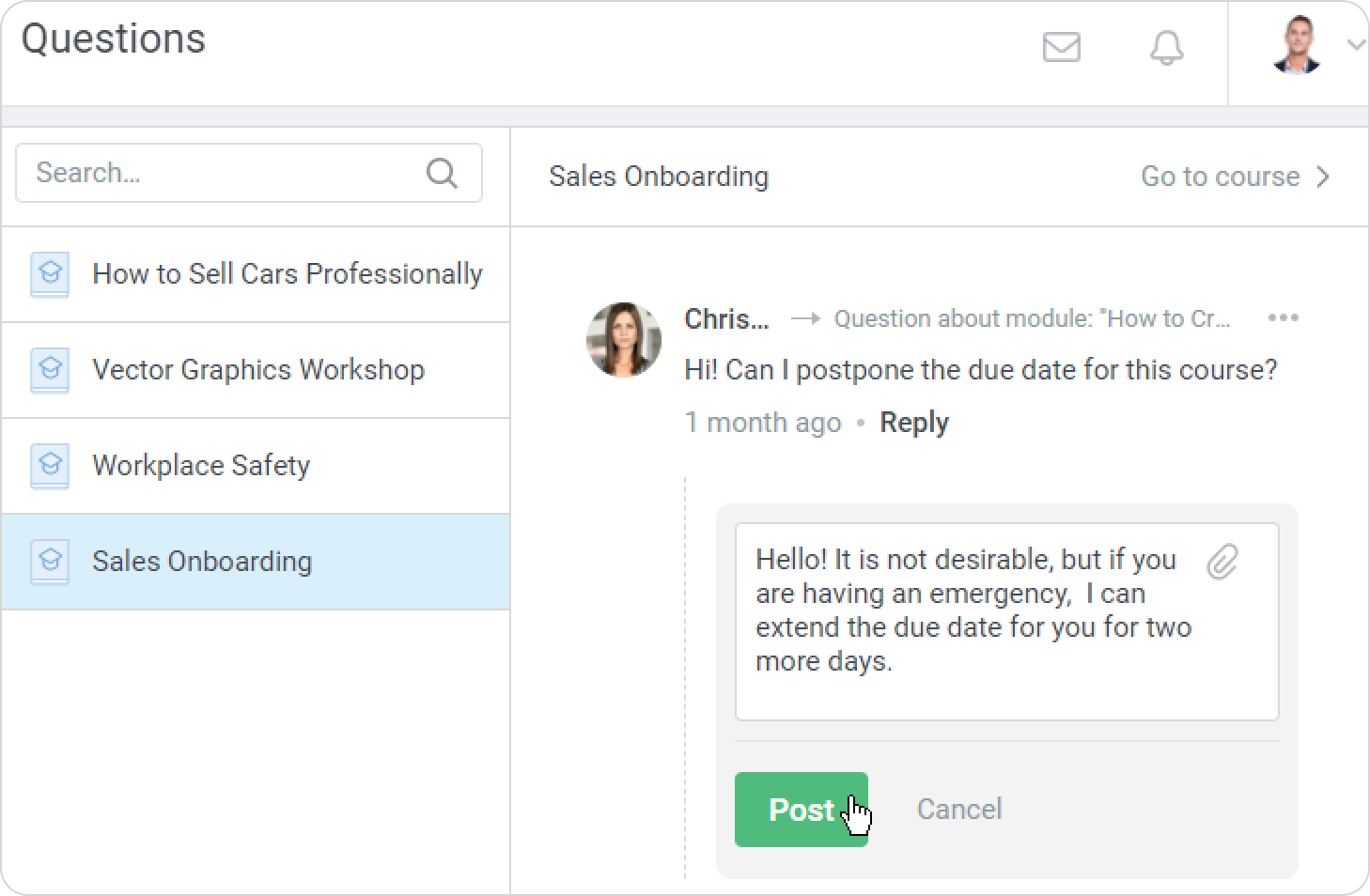
Task: Click the chevron next to Go to course
Action: click(x=1323, y=177)
